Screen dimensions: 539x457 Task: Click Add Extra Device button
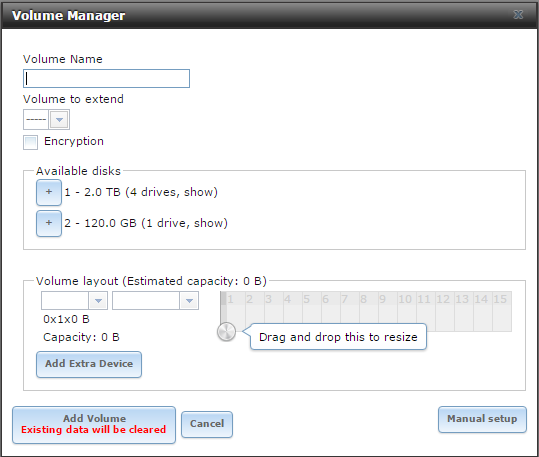coord(89,364)
